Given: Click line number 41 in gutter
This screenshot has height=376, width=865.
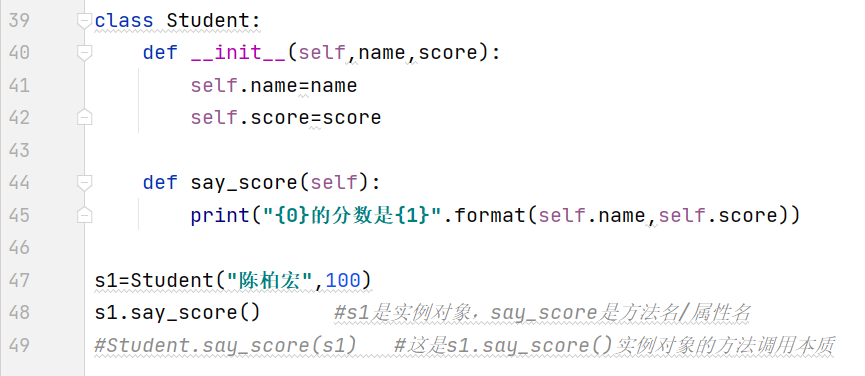Looking at the screenshot, I should click(x=20, y=85).
